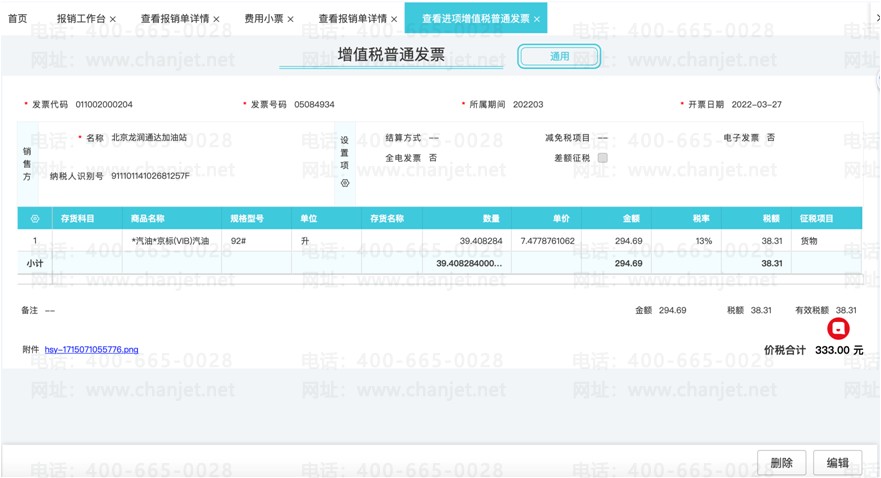Close the 报销工作台 tab
The height and width of the screenshot is (478, 881).
pyautogui.click(x=112, y=19)
